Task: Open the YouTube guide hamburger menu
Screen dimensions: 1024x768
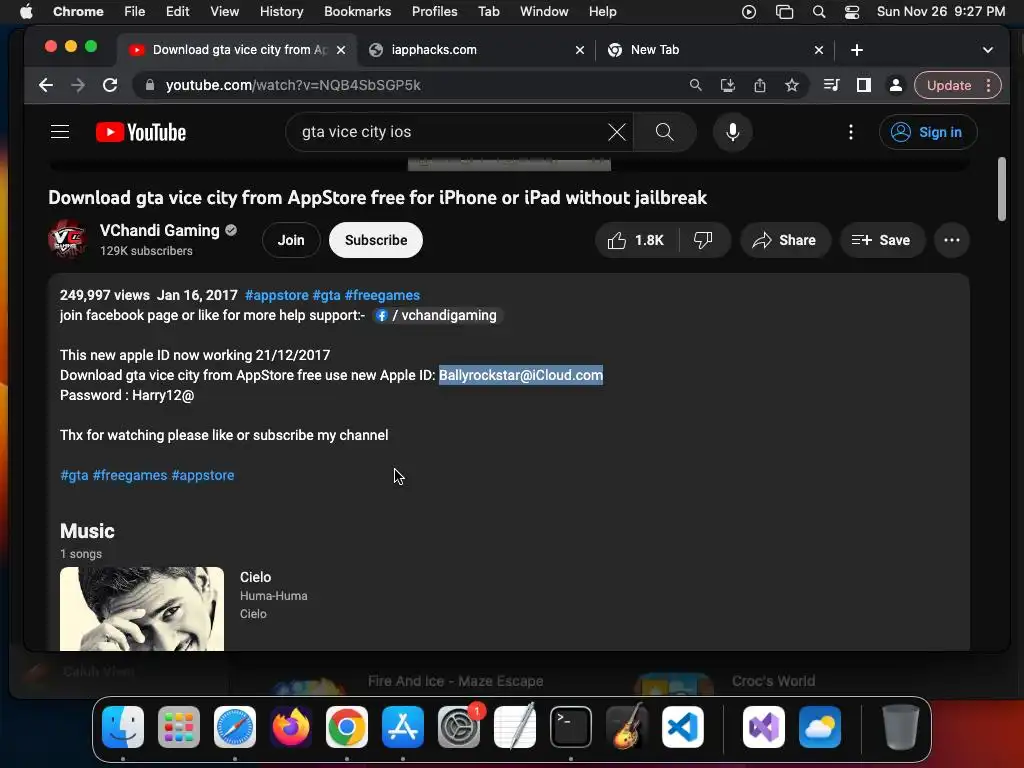Action: [x=60, y=132]
